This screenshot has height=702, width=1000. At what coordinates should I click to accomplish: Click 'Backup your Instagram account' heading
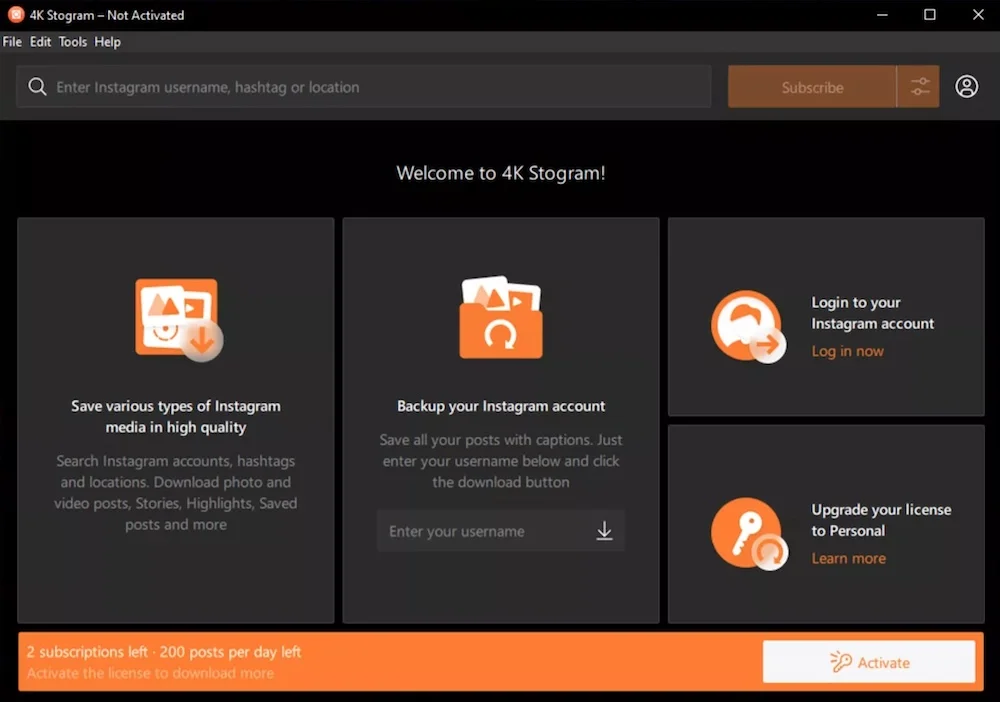[501, 406]
